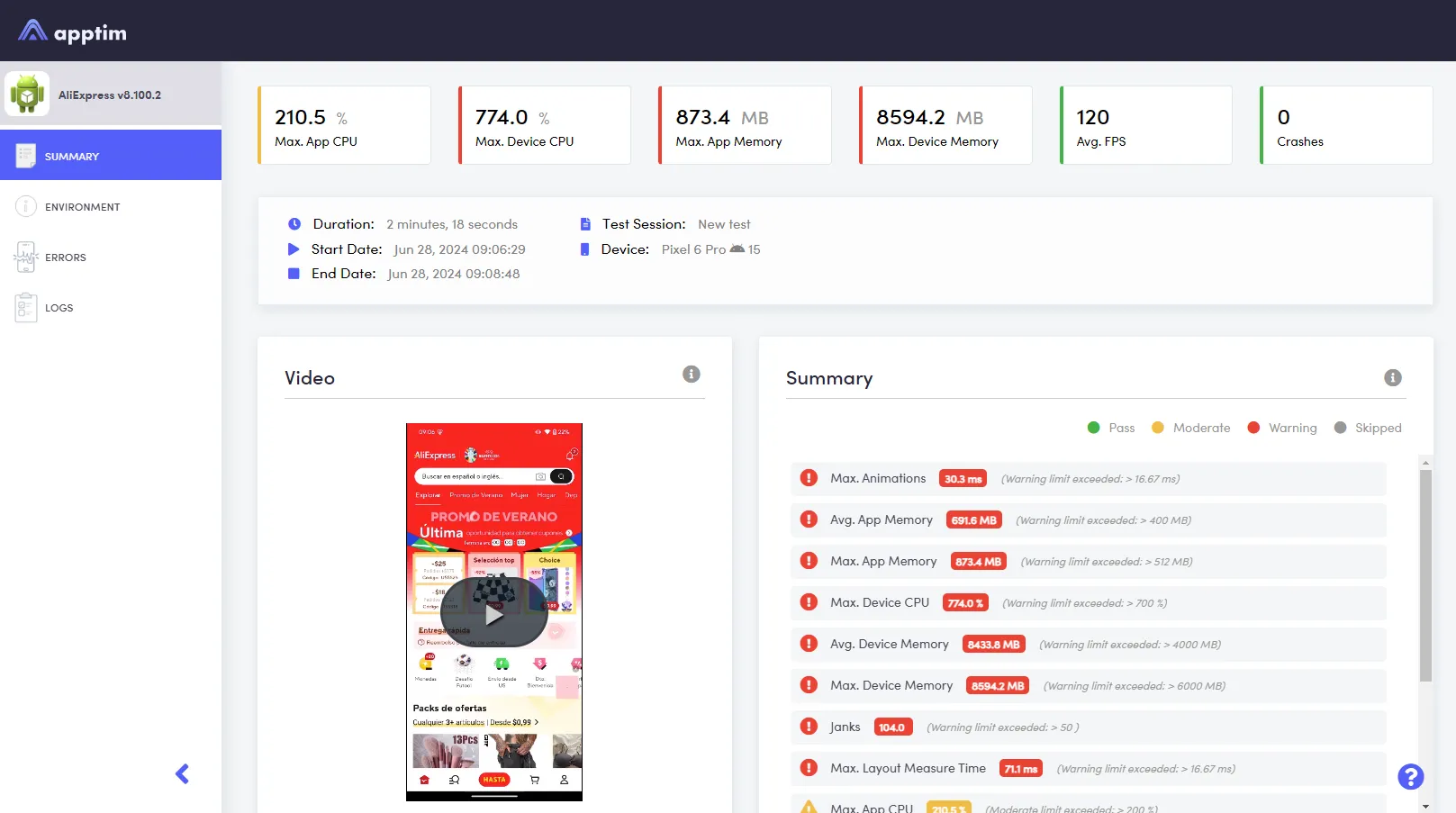Click the Logs clipboard icon

coord(25,308)
